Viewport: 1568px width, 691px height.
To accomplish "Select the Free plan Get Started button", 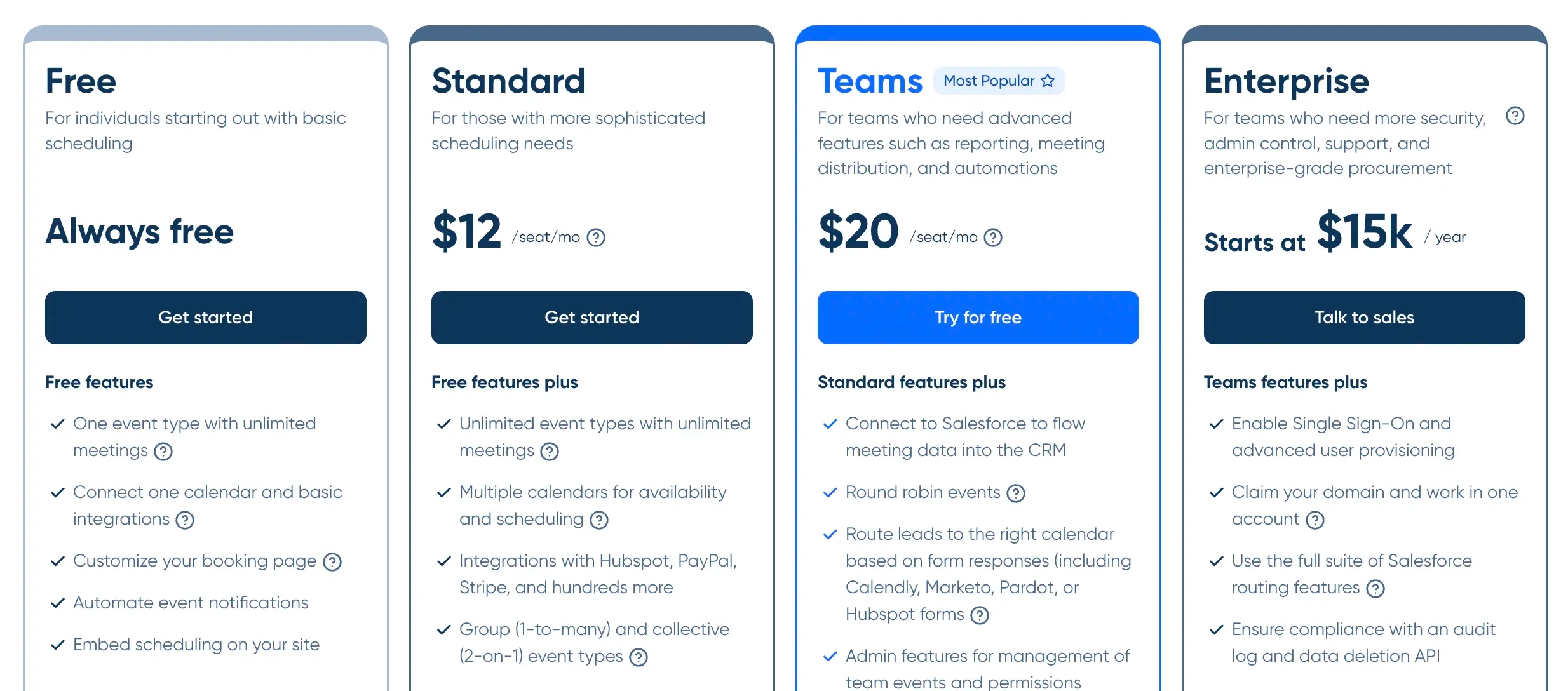I will 205,318.
